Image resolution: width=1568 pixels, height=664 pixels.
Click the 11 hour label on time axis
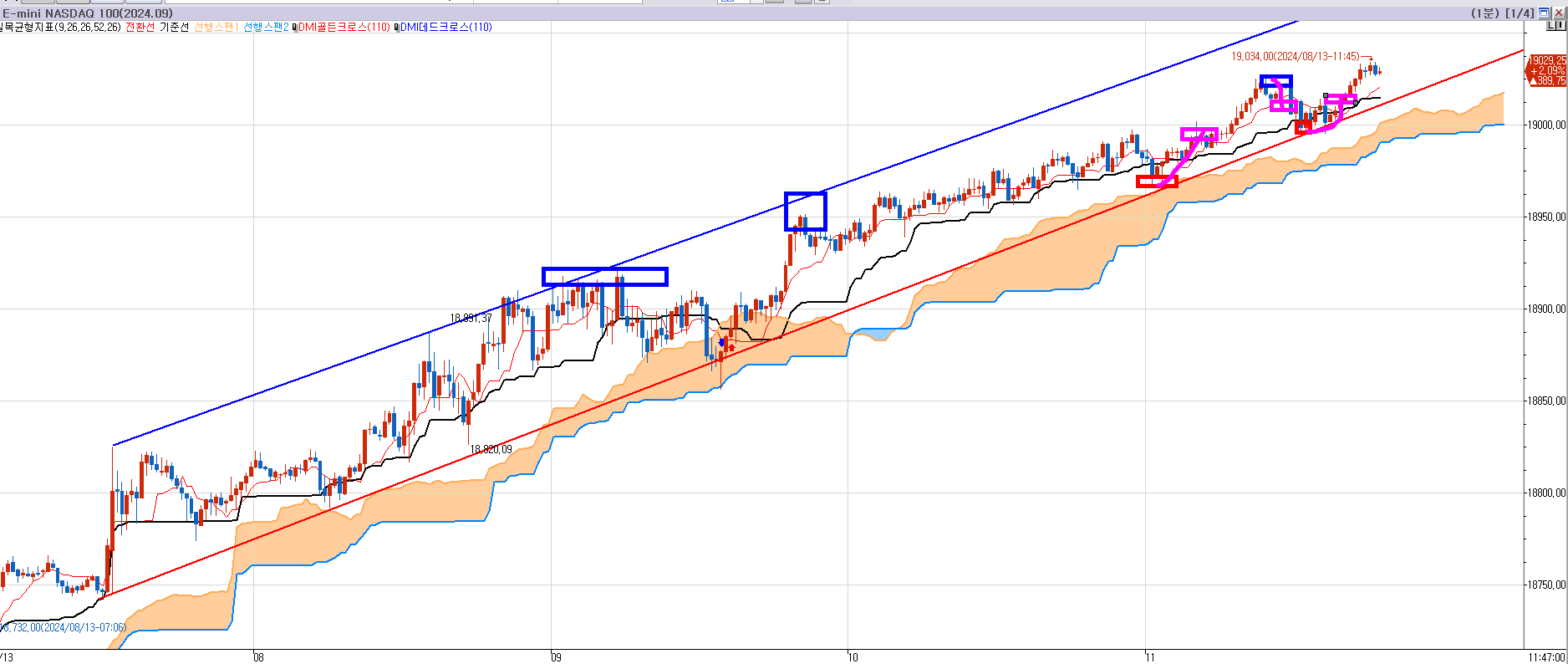pos(1150,657)
